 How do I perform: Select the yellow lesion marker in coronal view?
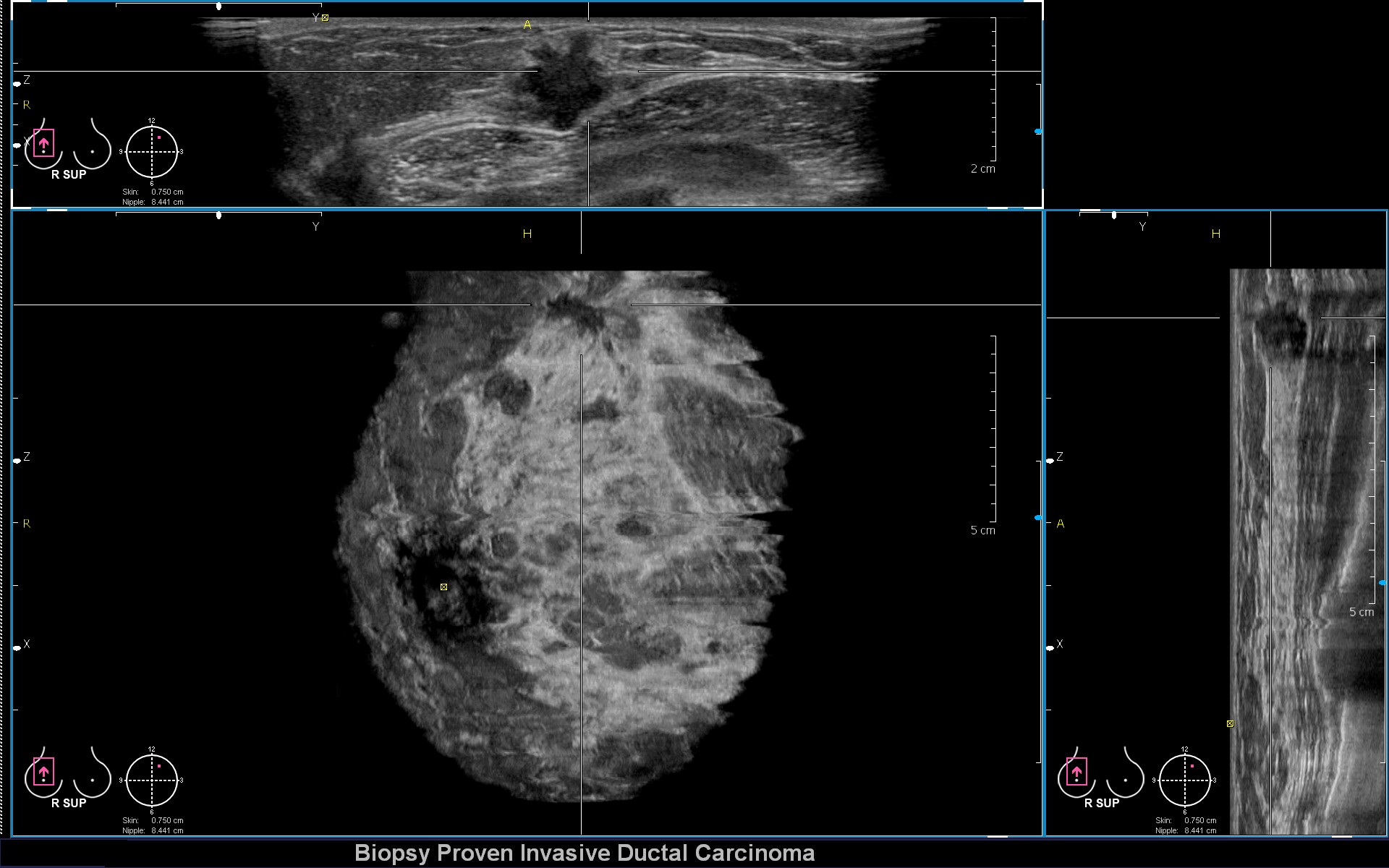click(443, 587)
